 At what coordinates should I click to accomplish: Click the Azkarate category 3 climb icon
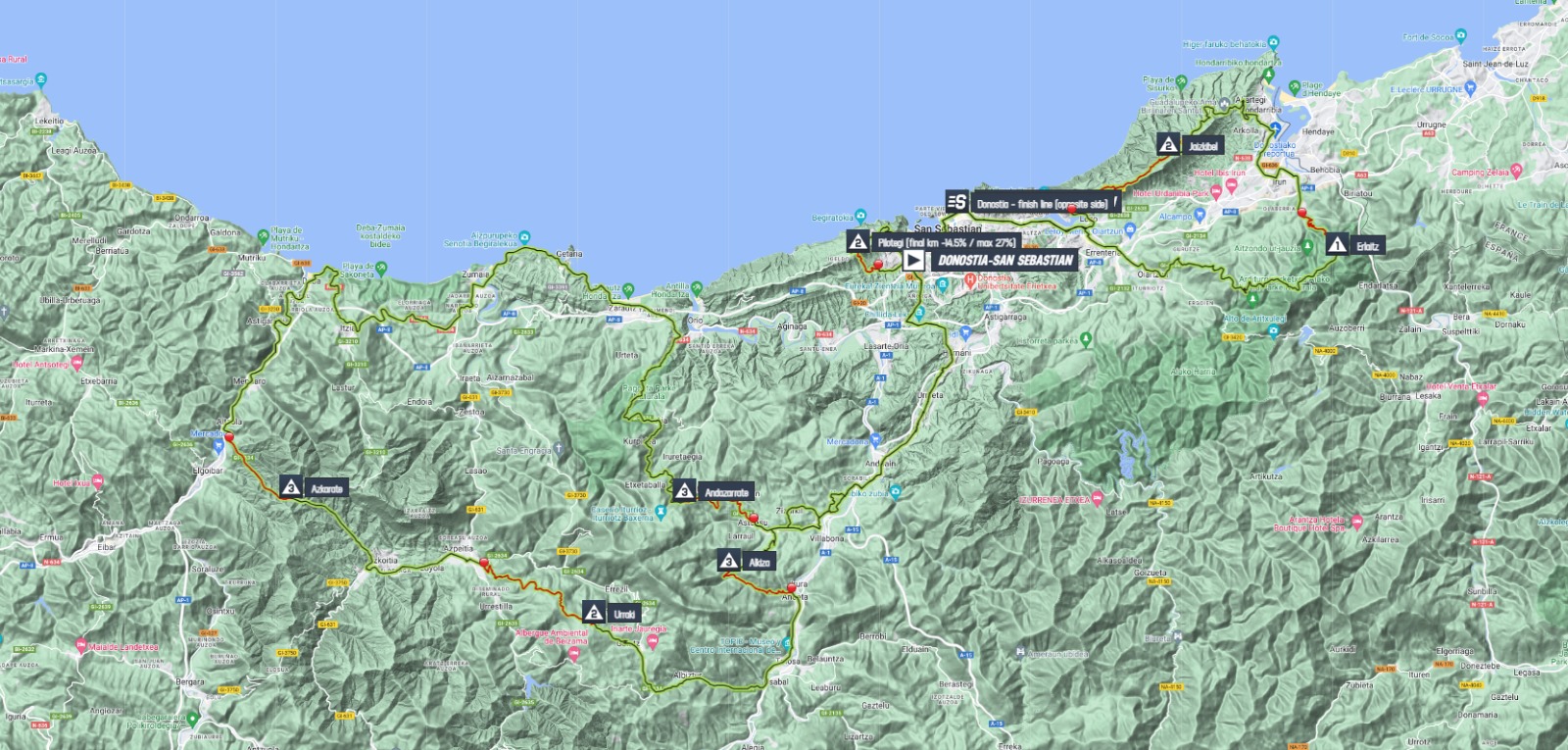291,487
